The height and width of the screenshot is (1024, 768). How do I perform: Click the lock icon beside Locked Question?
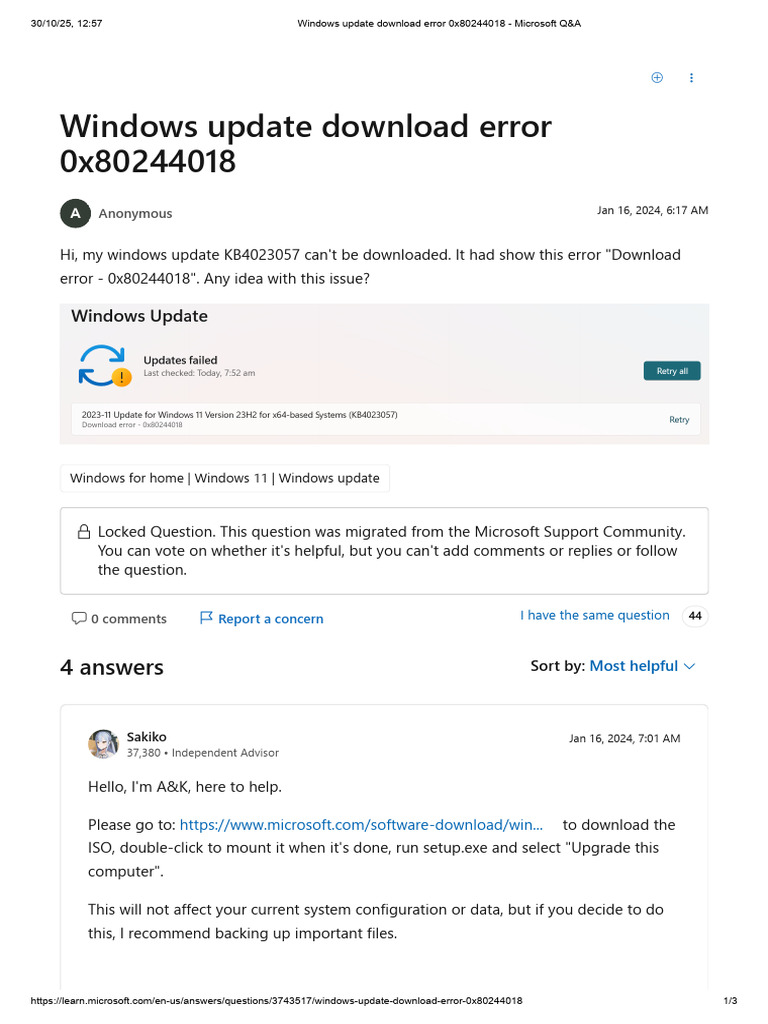84,533
